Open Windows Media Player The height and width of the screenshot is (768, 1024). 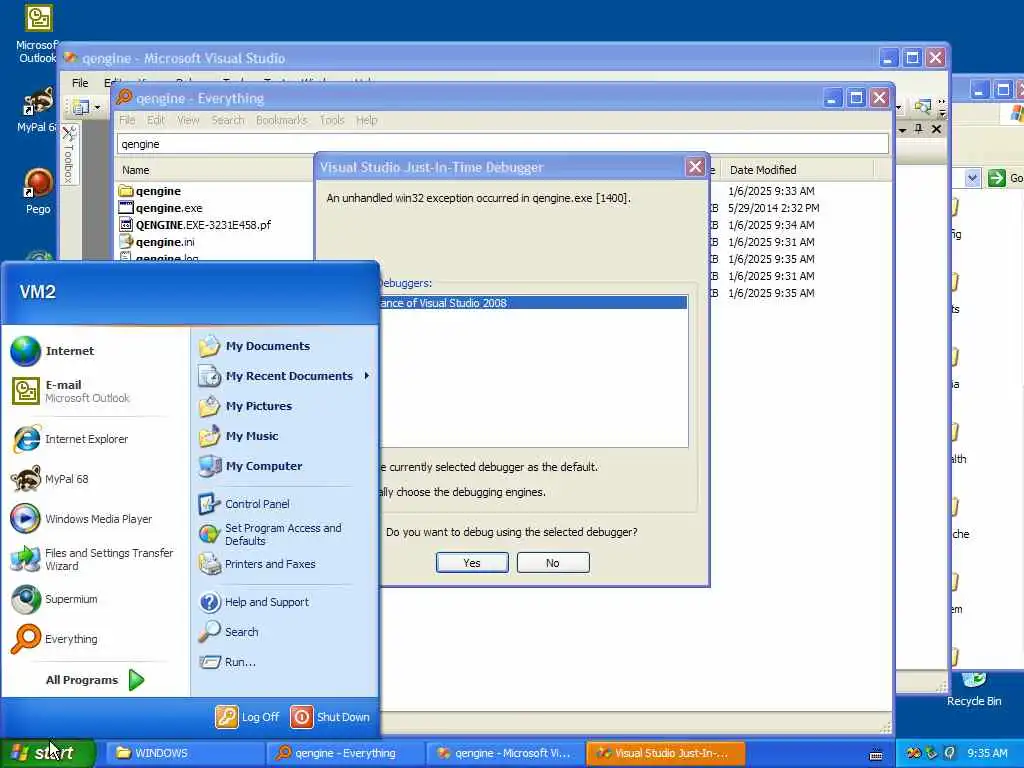81,519
